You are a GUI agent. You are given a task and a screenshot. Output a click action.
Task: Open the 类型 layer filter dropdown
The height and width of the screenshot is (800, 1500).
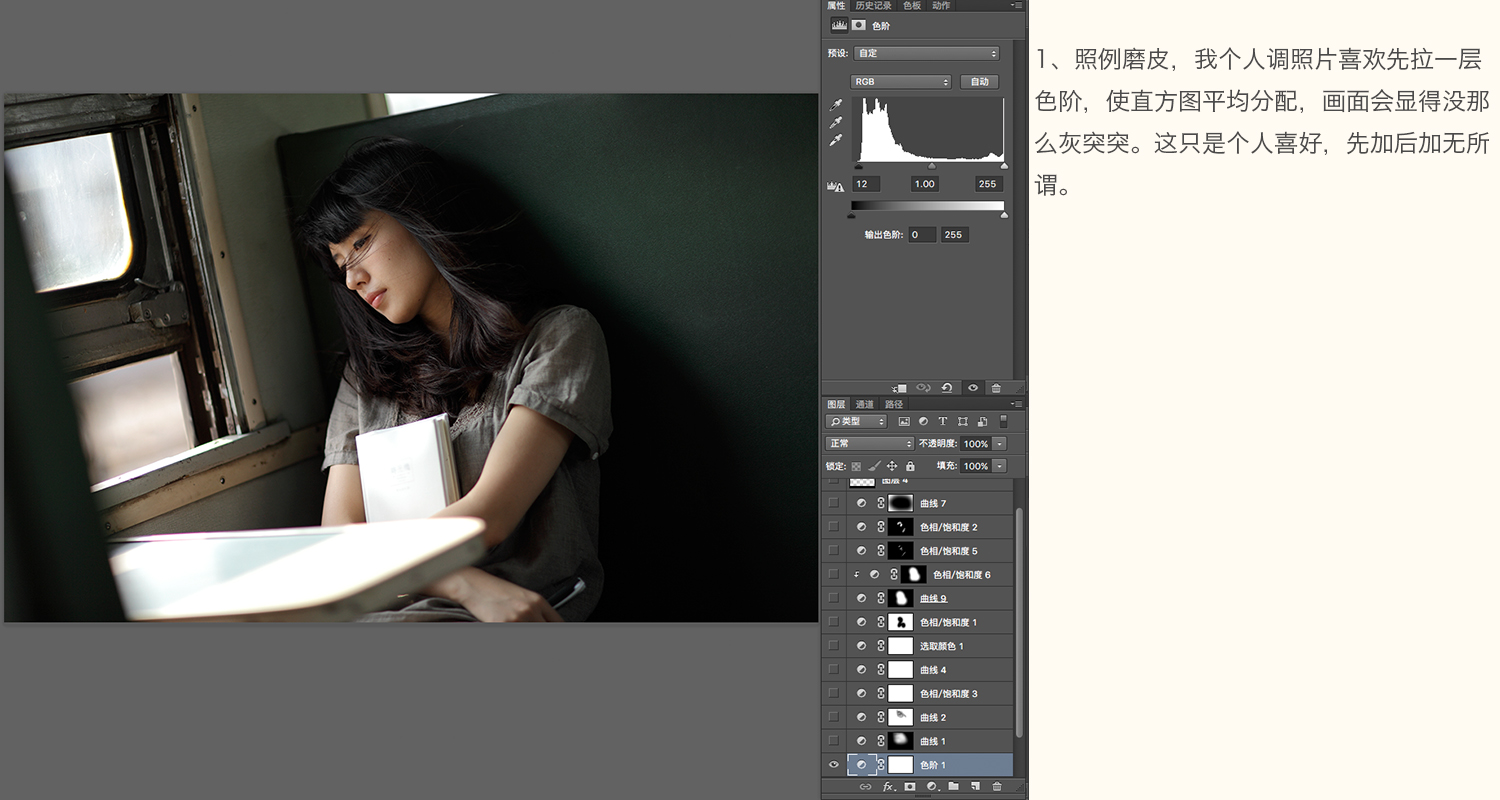coord(857,422)
